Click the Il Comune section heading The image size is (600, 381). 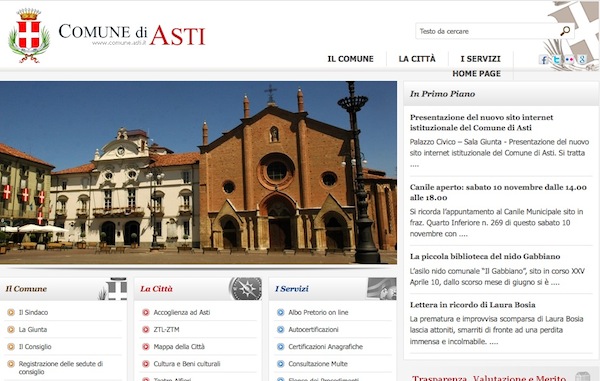pos(26,289)
